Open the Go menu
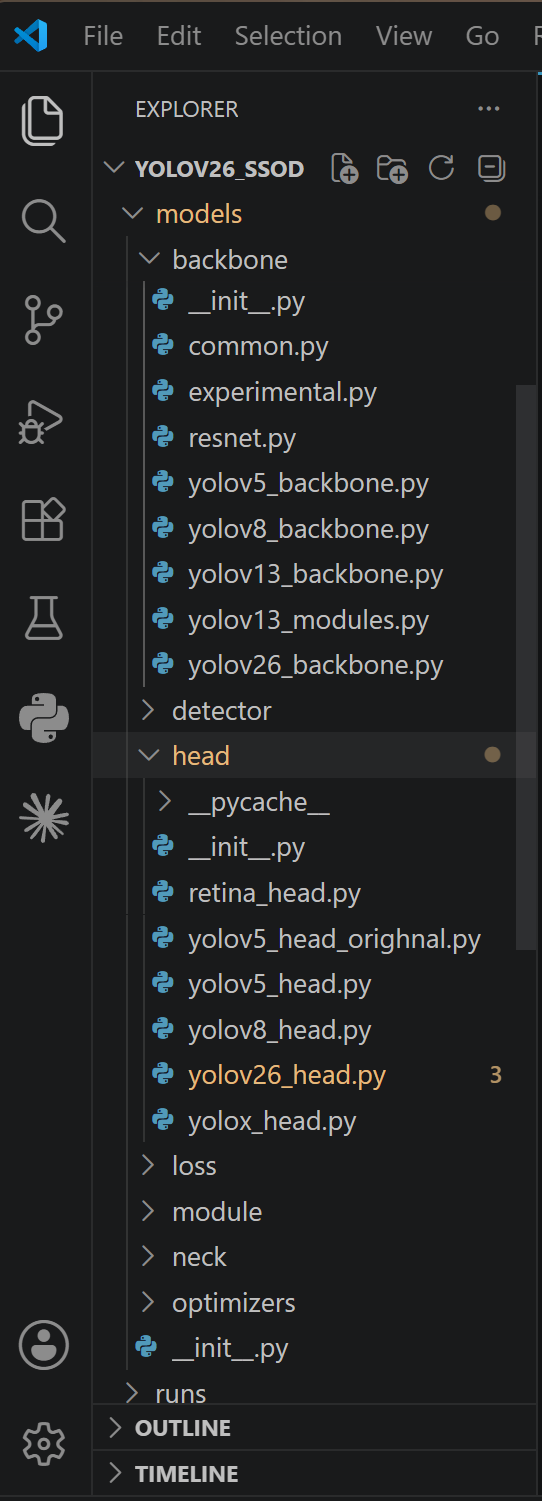Image resolution: width=542 pixels, height=1501 pixels. point(482,37)
